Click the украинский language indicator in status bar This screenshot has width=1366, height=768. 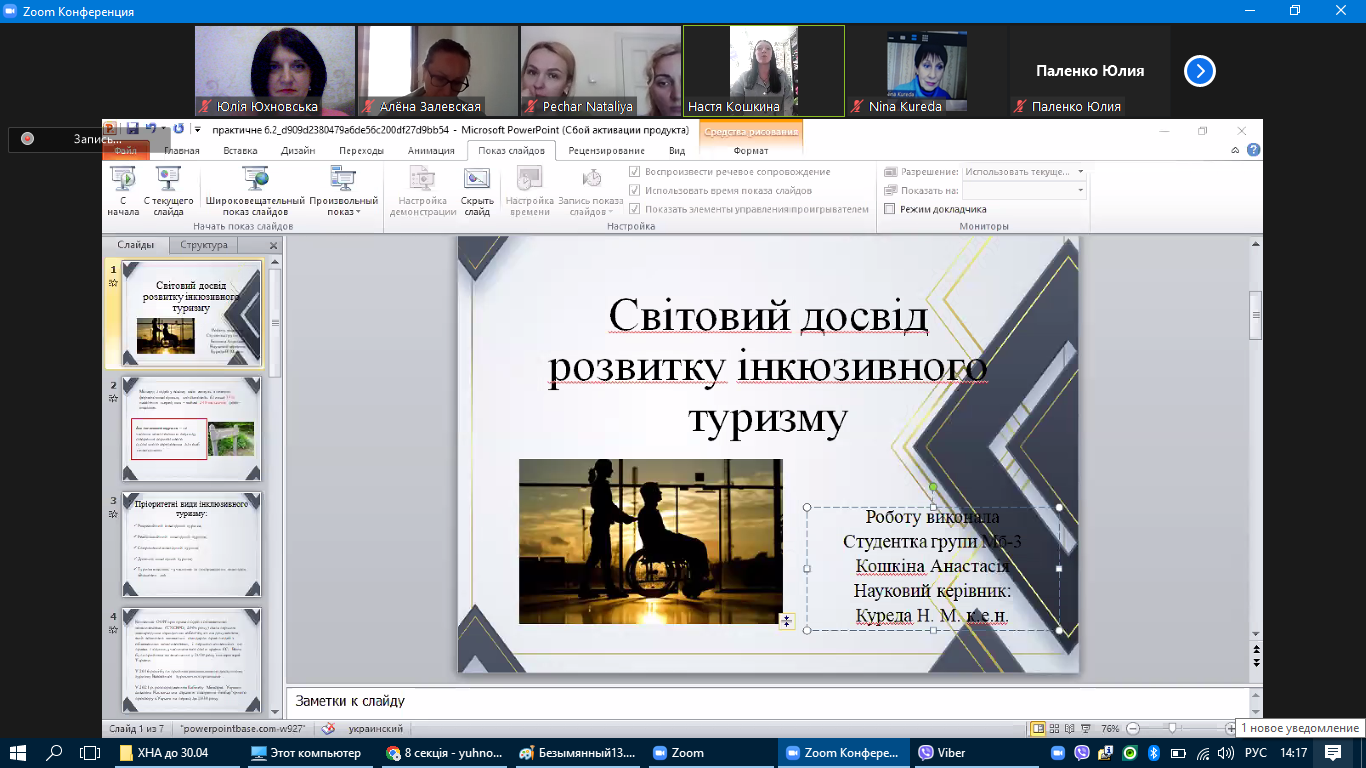click(x=374, y=729)
